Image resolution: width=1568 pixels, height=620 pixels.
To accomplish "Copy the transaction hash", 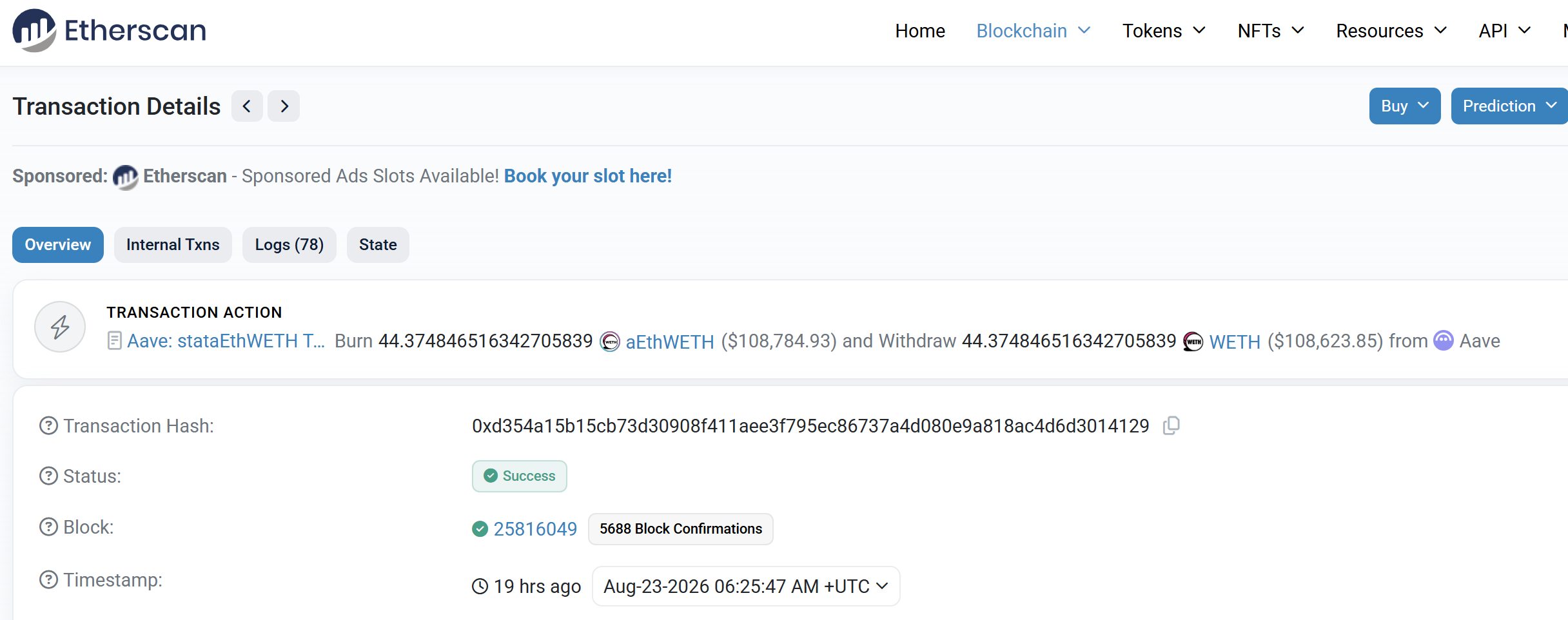I will [1171, 425].
